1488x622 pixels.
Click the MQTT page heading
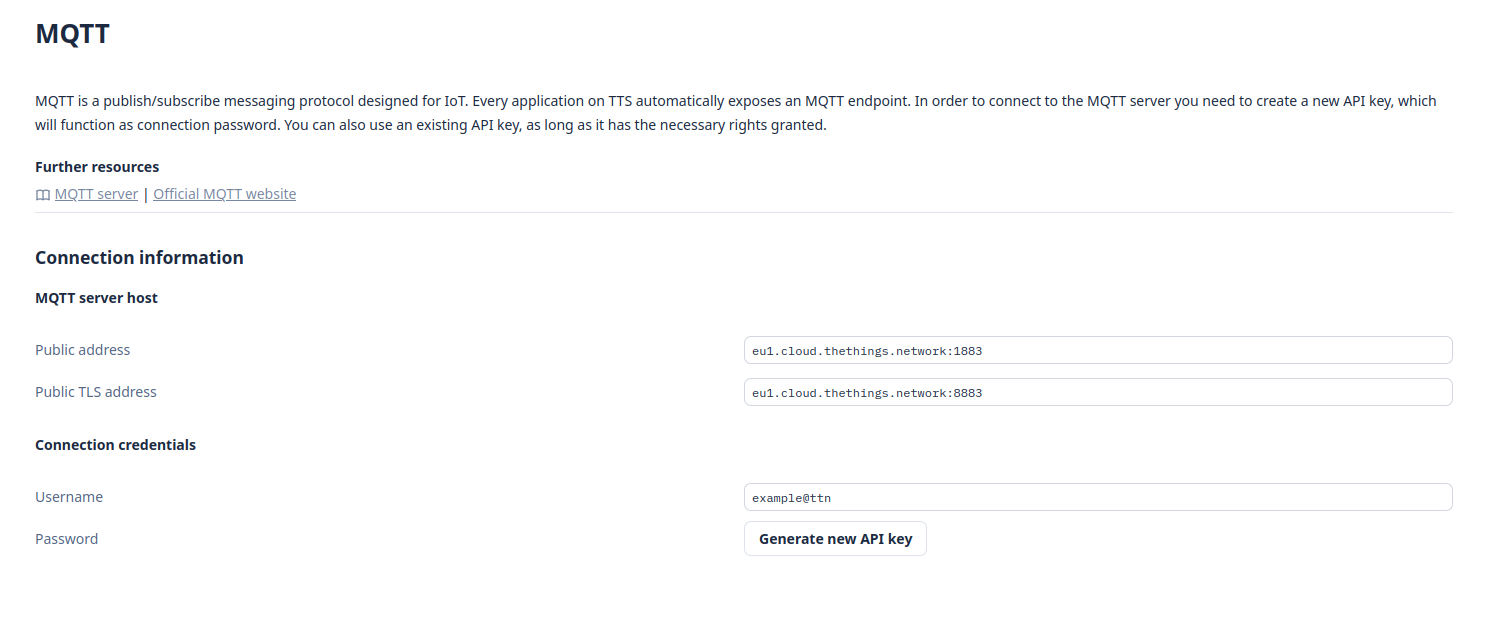tap(72, 33)
